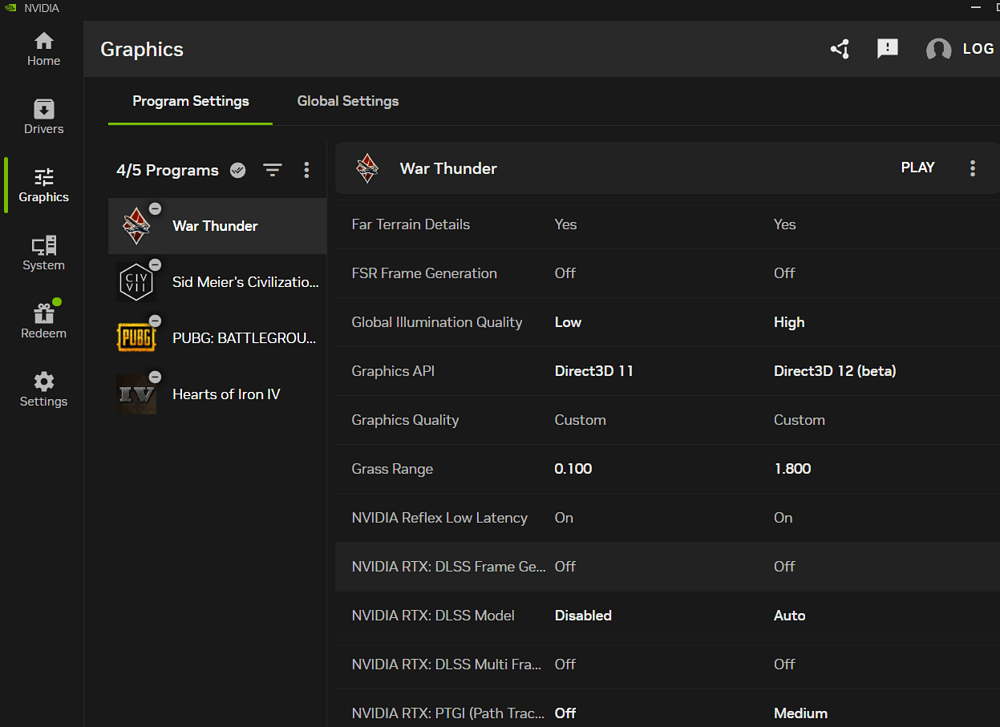The width and height of the screenshot is (1000, 727).
Task: Click current value Low for Global Illumination
Action: click(568, 323)
